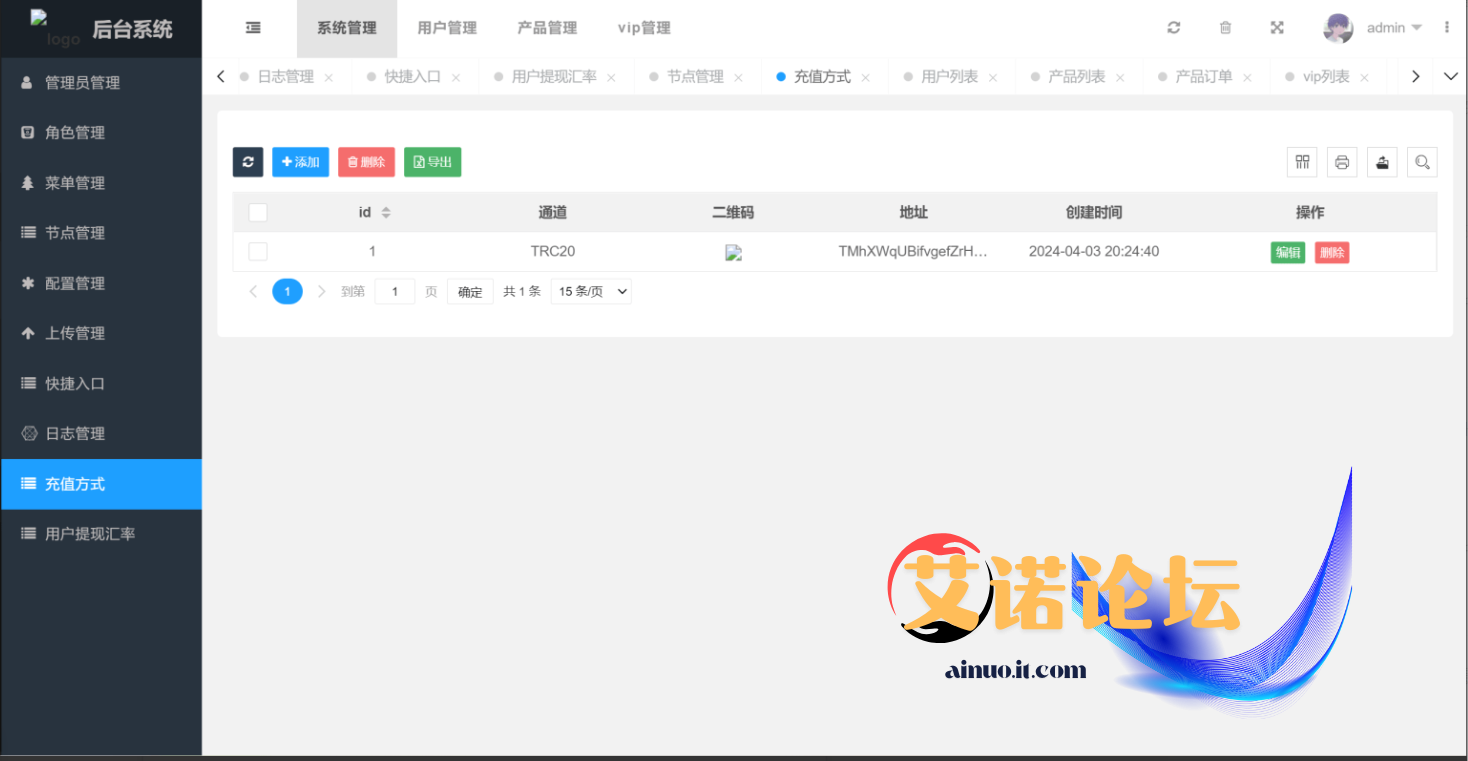Click the blue 添加 button
Image resolution: width=1468 pixels, height=761 pixels.
pos(300,162)
